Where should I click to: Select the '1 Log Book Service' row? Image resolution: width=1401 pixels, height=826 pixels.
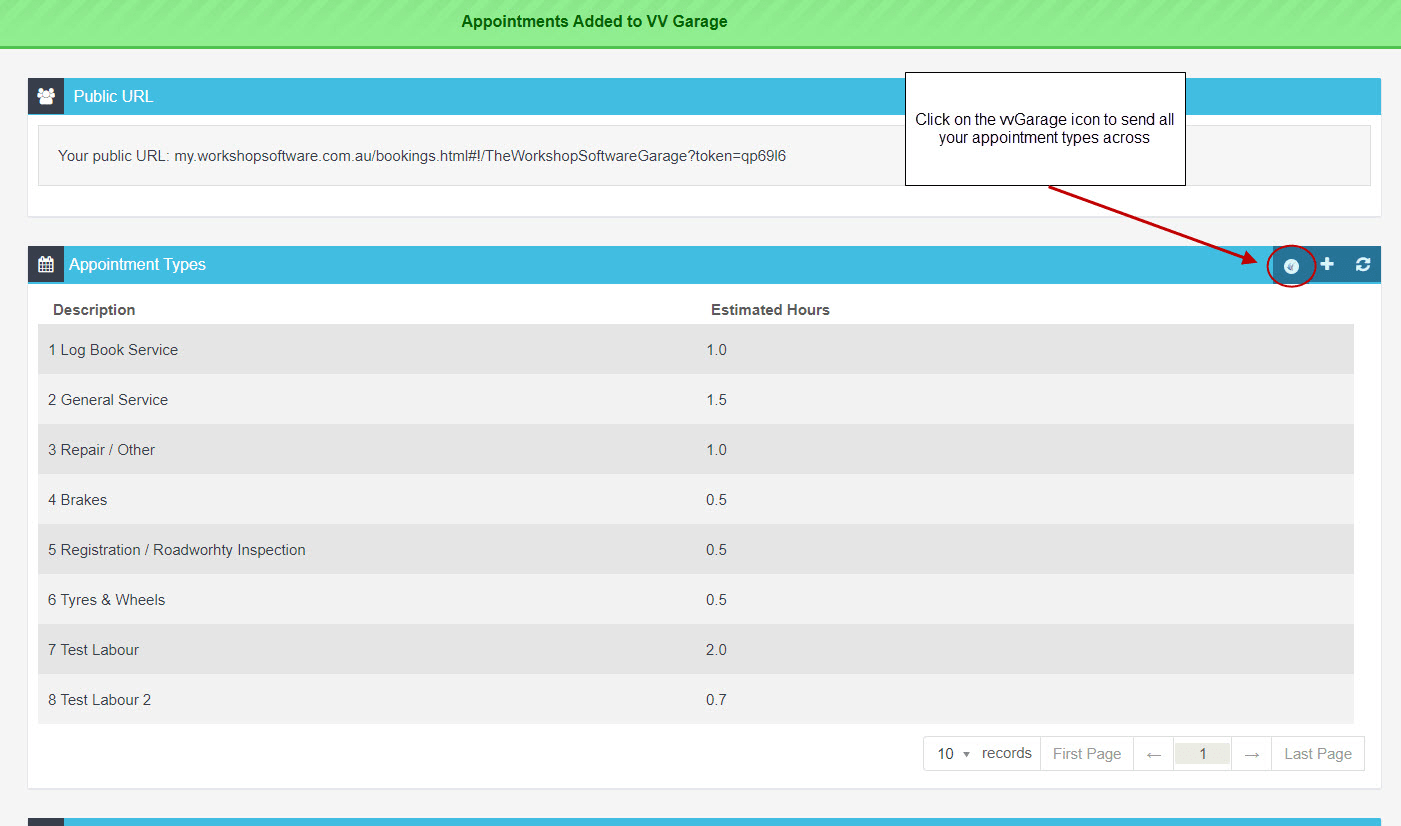696,349
